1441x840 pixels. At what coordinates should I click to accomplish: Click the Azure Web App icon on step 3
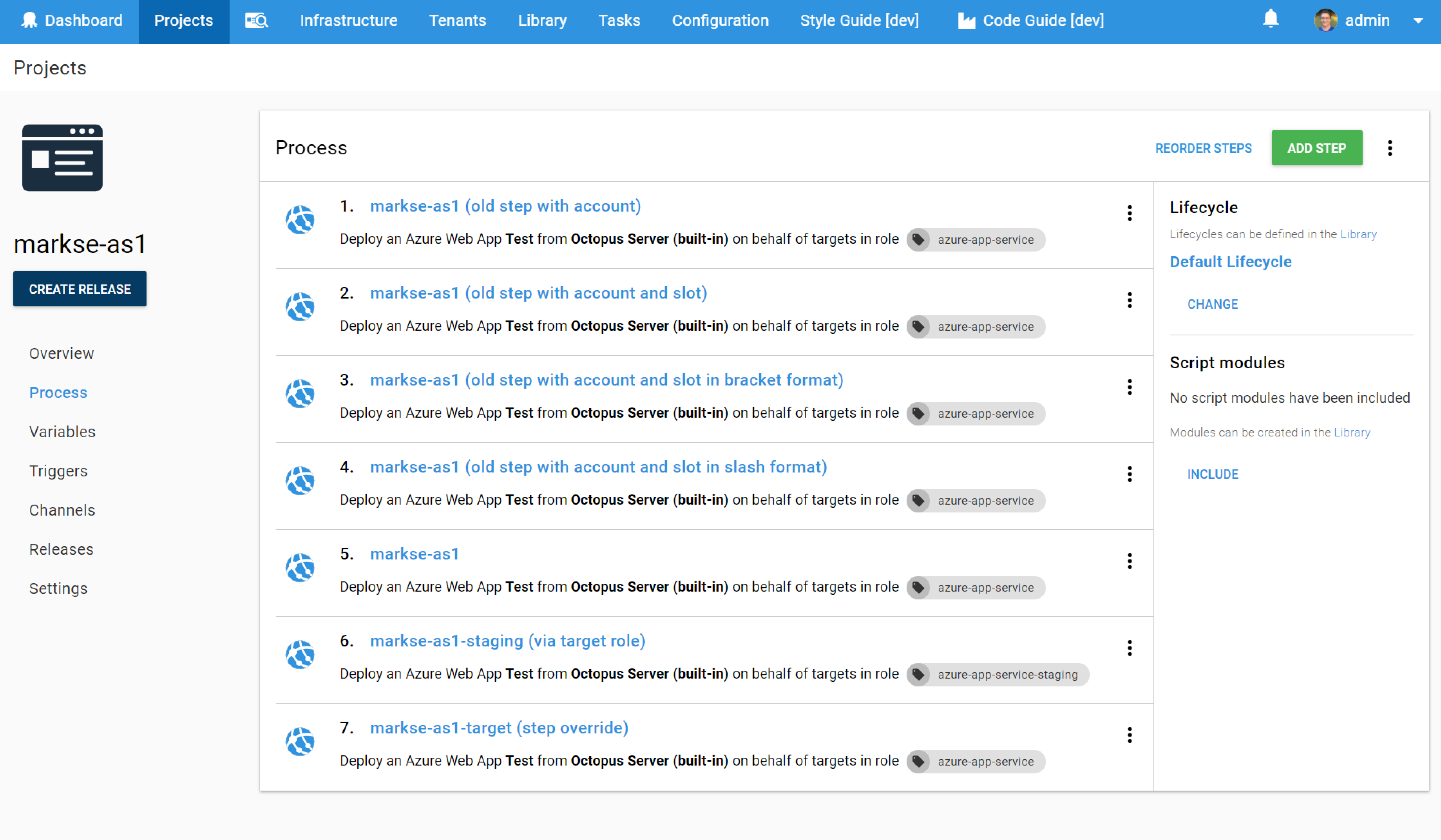pos(300,393)
